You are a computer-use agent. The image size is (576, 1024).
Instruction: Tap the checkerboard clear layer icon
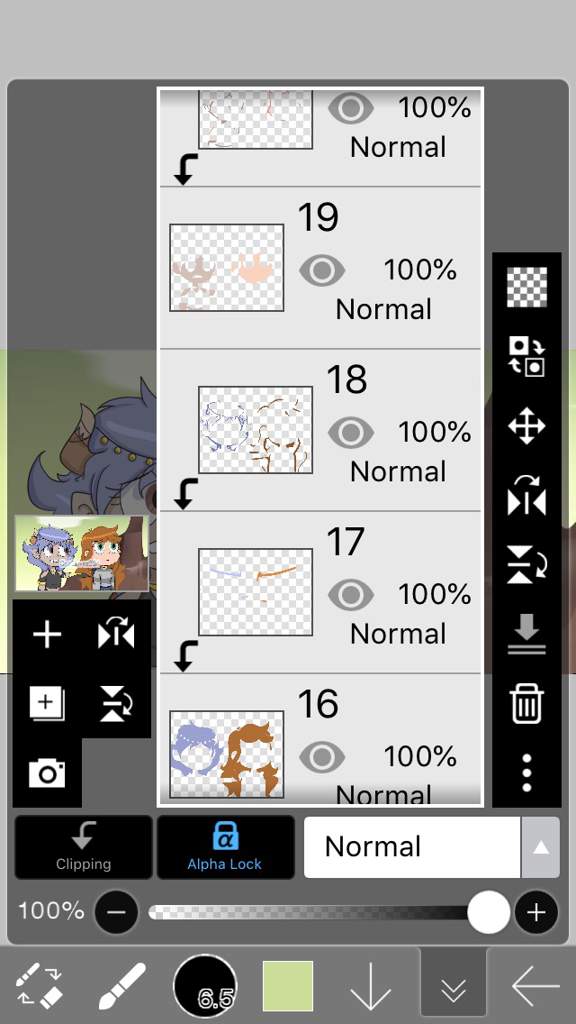click(526, 287)
